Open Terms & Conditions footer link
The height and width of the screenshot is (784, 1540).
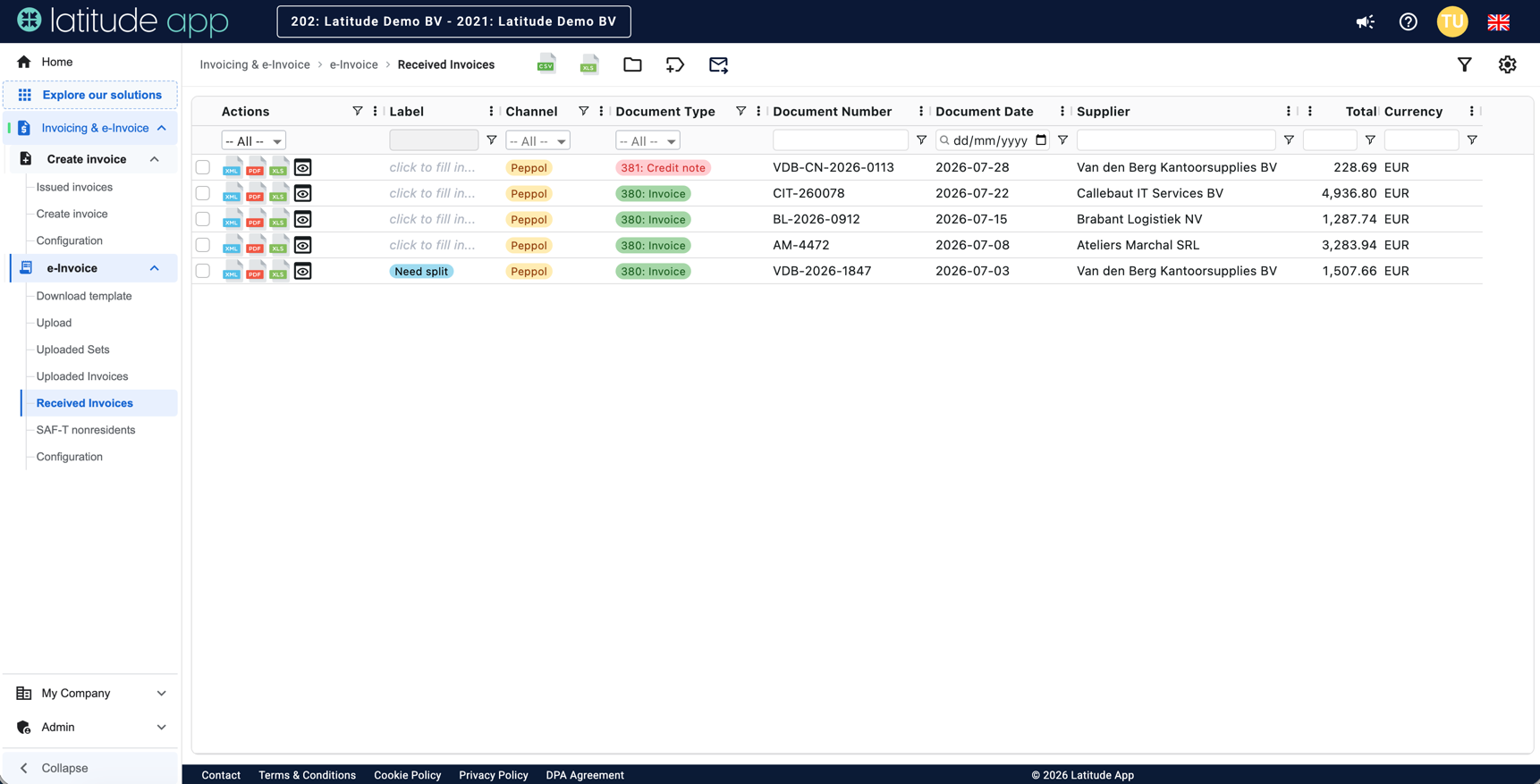click(x=307, y=775)
